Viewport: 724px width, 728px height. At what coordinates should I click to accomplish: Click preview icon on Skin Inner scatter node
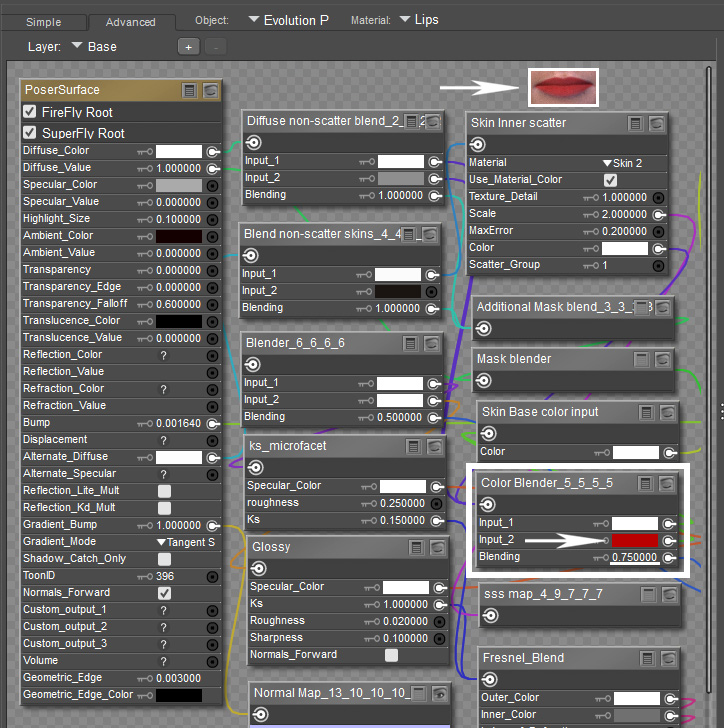[x=656, y=123]
